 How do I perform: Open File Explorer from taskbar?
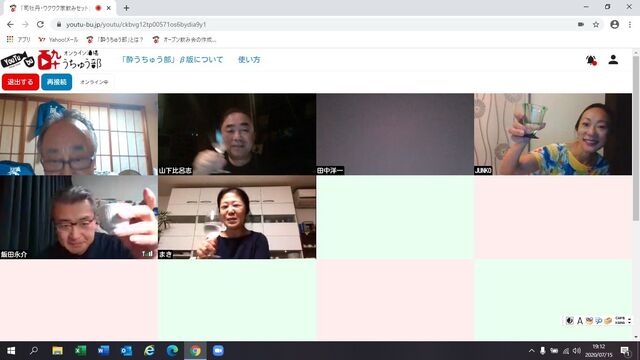(57, 351)
